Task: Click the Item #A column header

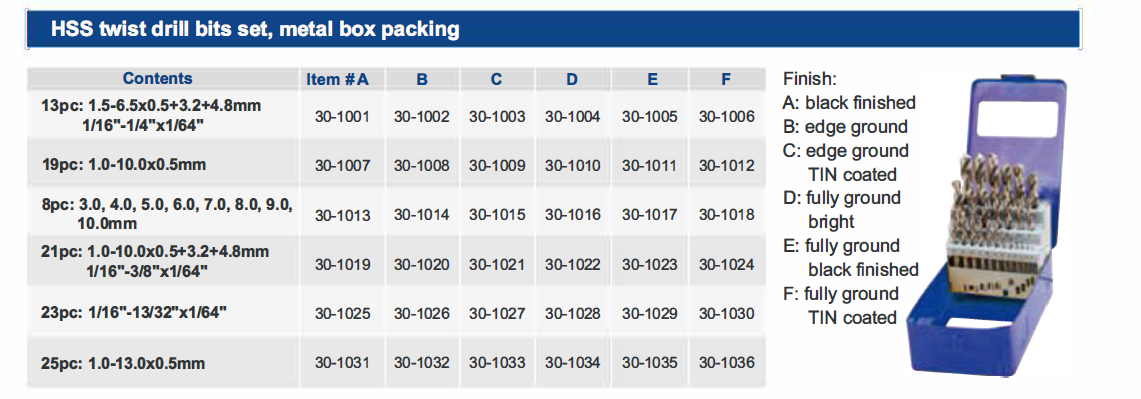Action: [337, 80]
